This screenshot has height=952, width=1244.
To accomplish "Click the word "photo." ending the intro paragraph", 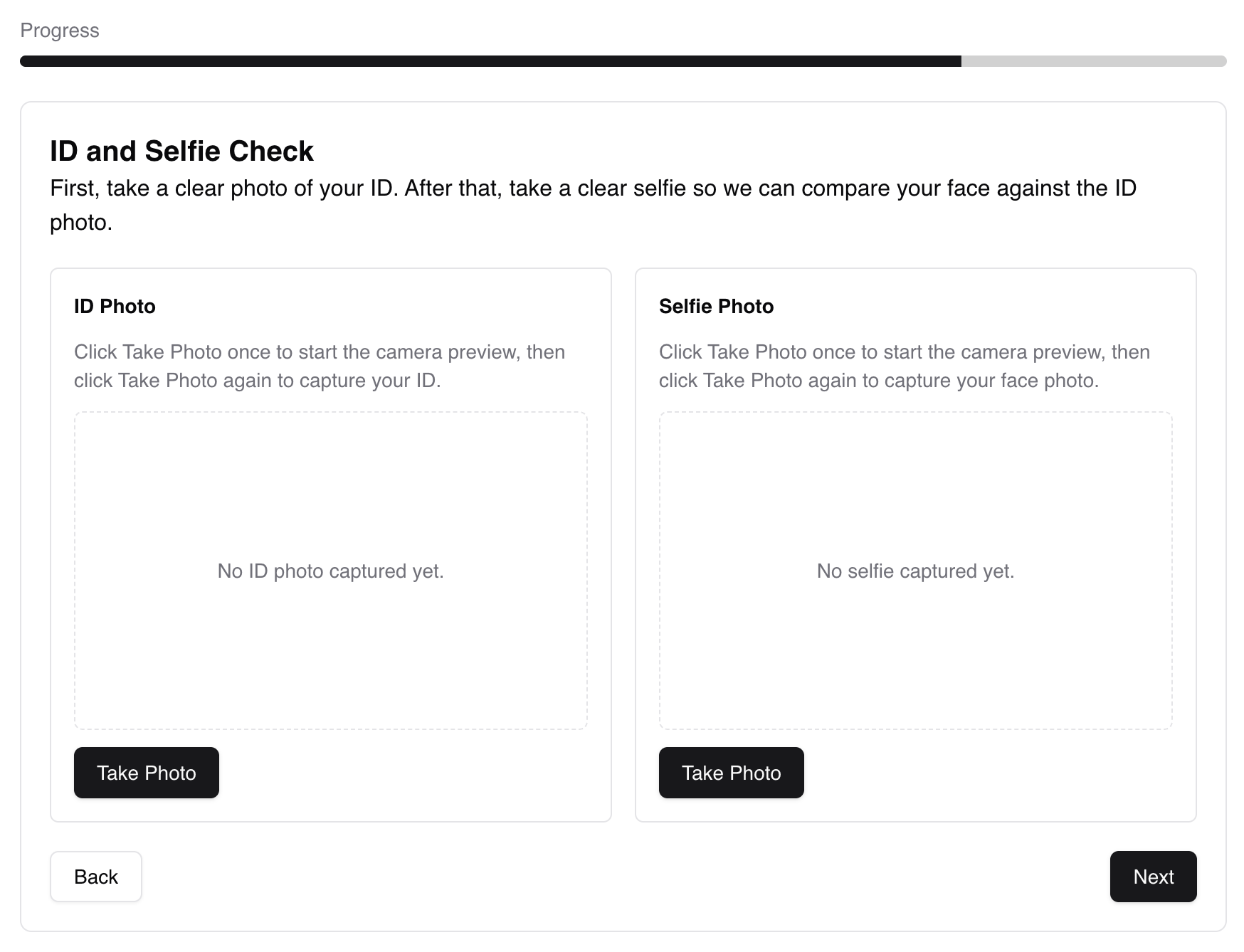I will [x=81, y=223].
